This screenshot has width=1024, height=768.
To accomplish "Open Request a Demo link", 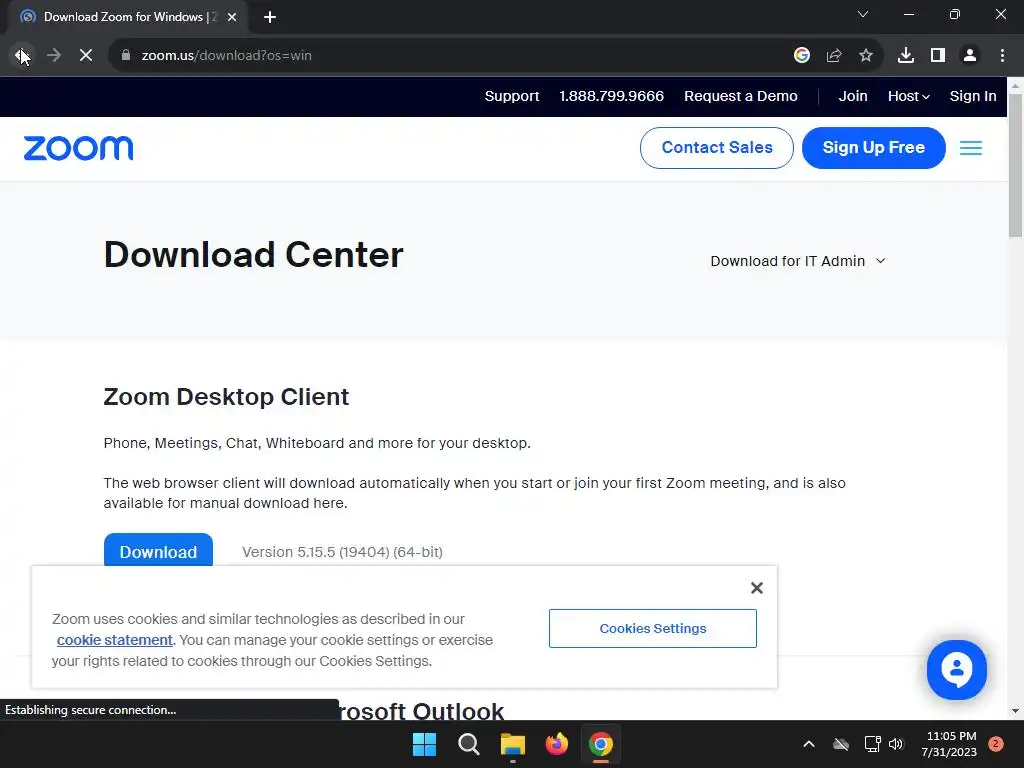I will pyautogui.click(x=741, y=96).
